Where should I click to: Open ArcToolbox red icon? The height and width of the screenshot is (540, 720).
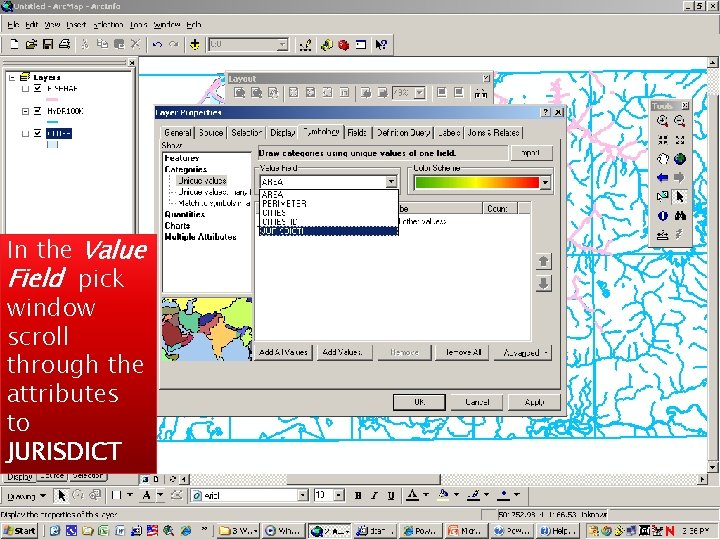click(x=343, y=45)
